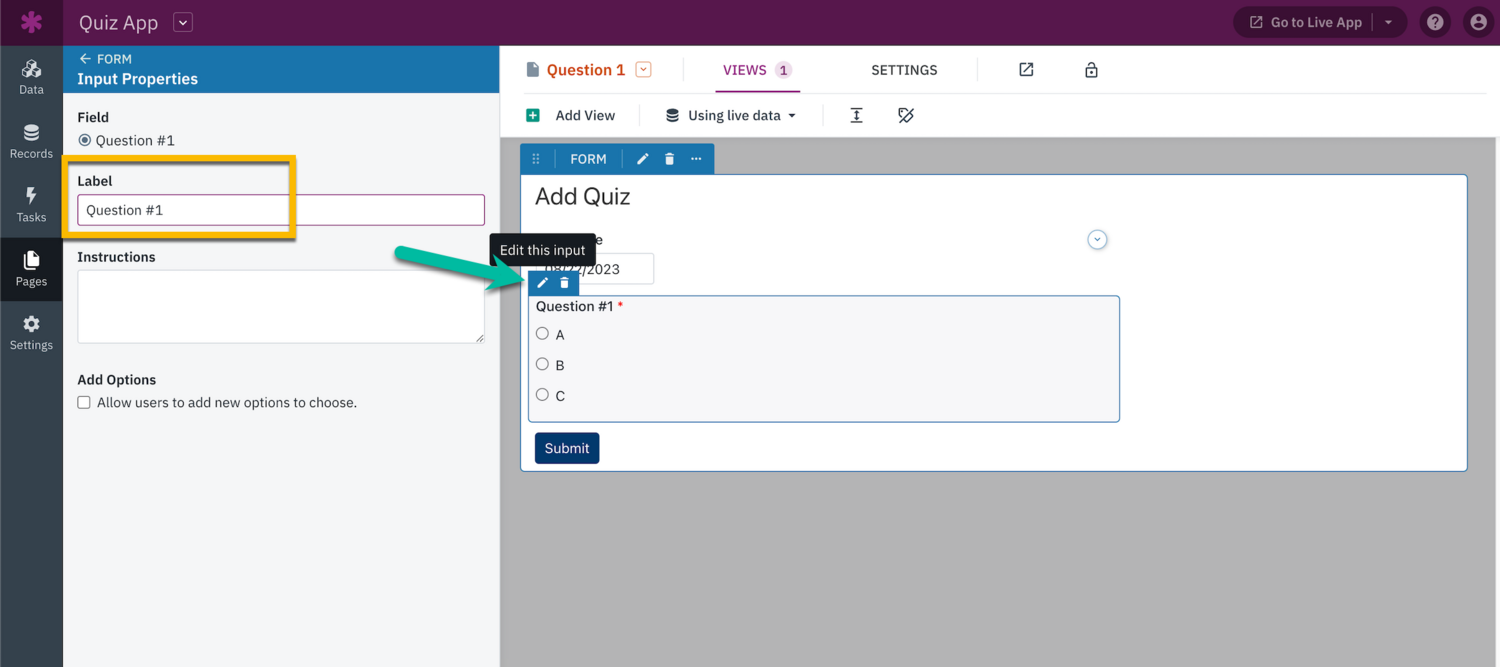Screen dimensions: 1500x667
Task: Click the Knack asterisk logo
Action: 31,22
